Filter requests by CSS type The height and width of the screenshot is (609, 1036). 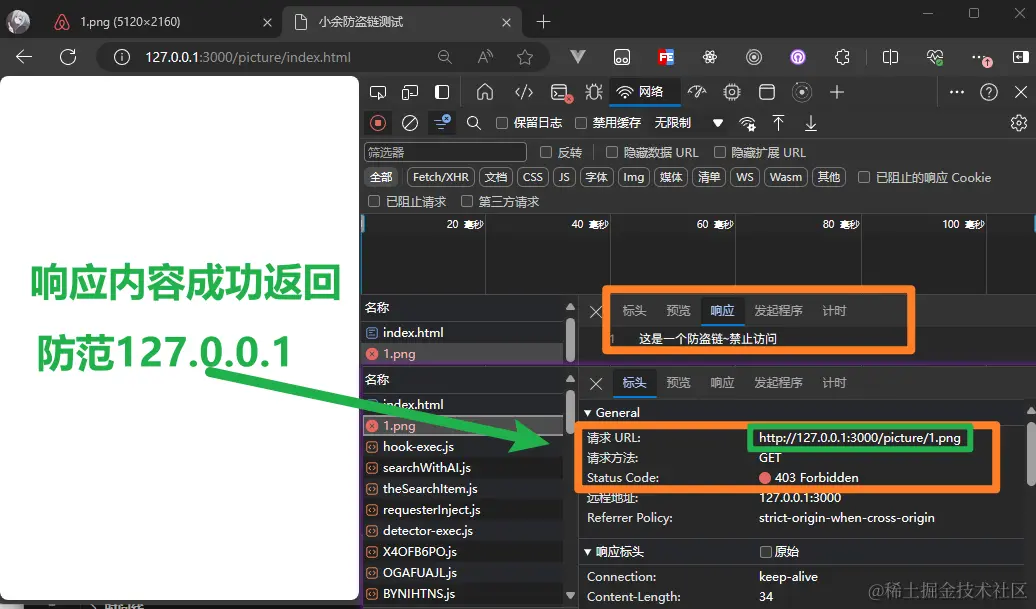click(533, 177)
